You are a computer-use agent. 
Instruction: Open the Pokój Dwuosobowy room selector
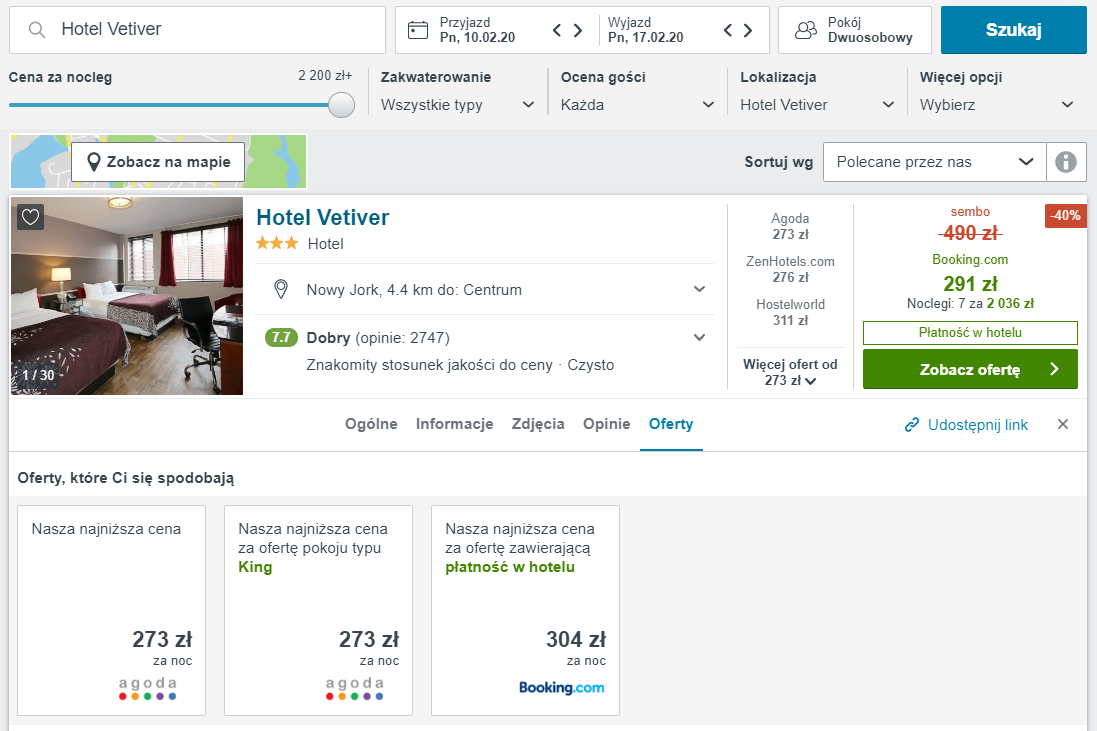point(854,30)
